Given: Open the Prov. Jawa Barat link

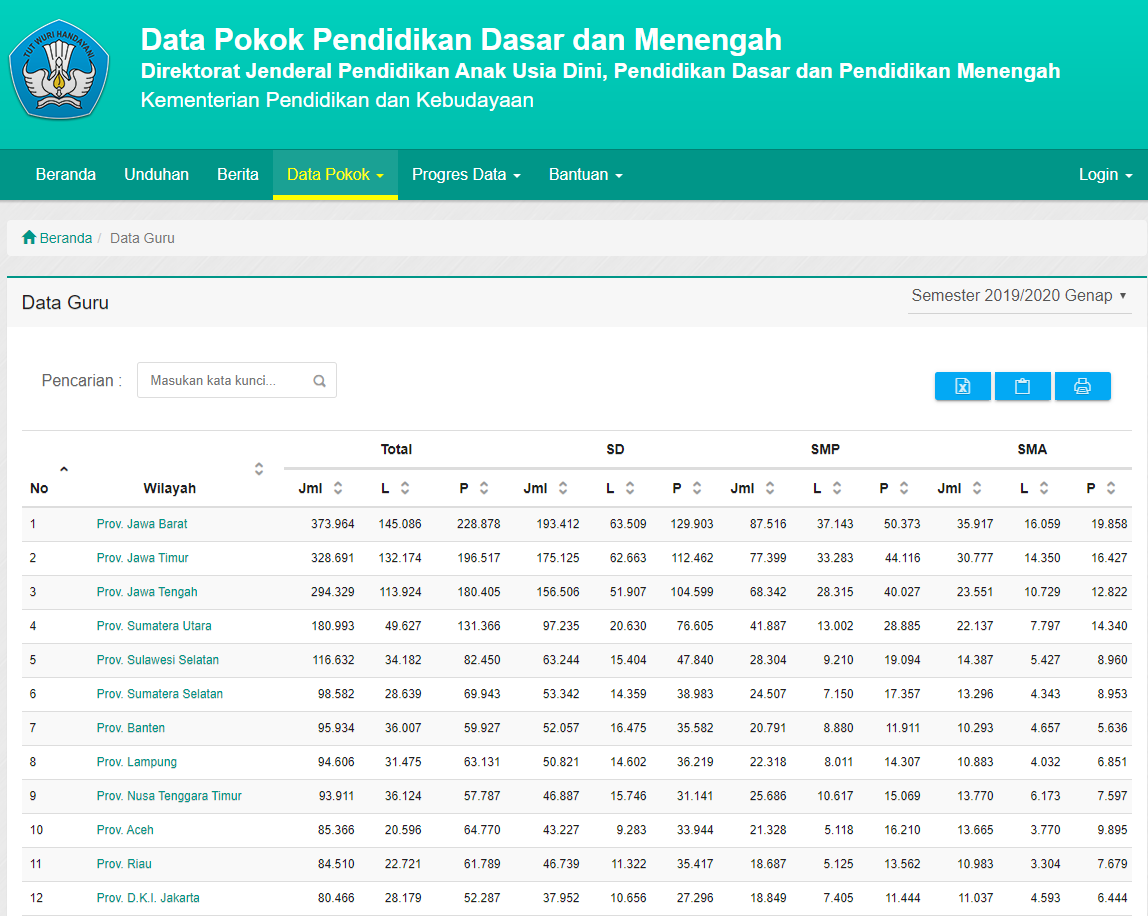Looking at the screenshot, I should click(142, 524).
